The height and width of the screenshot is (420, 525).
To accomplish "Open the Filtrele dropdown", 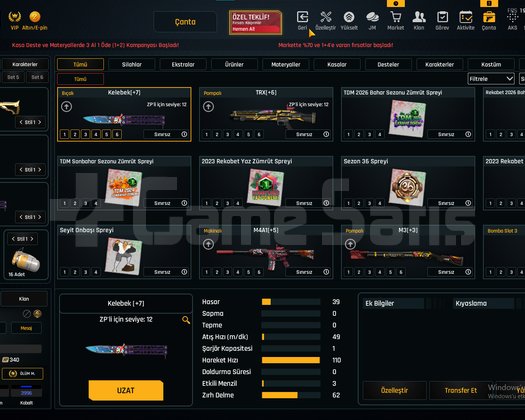I will coord(491,79).
